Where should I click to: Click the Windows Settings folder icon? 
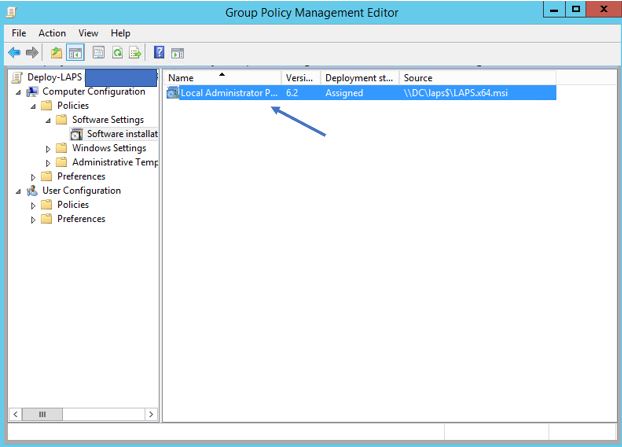pyautogui.click(x=61, y=148)
